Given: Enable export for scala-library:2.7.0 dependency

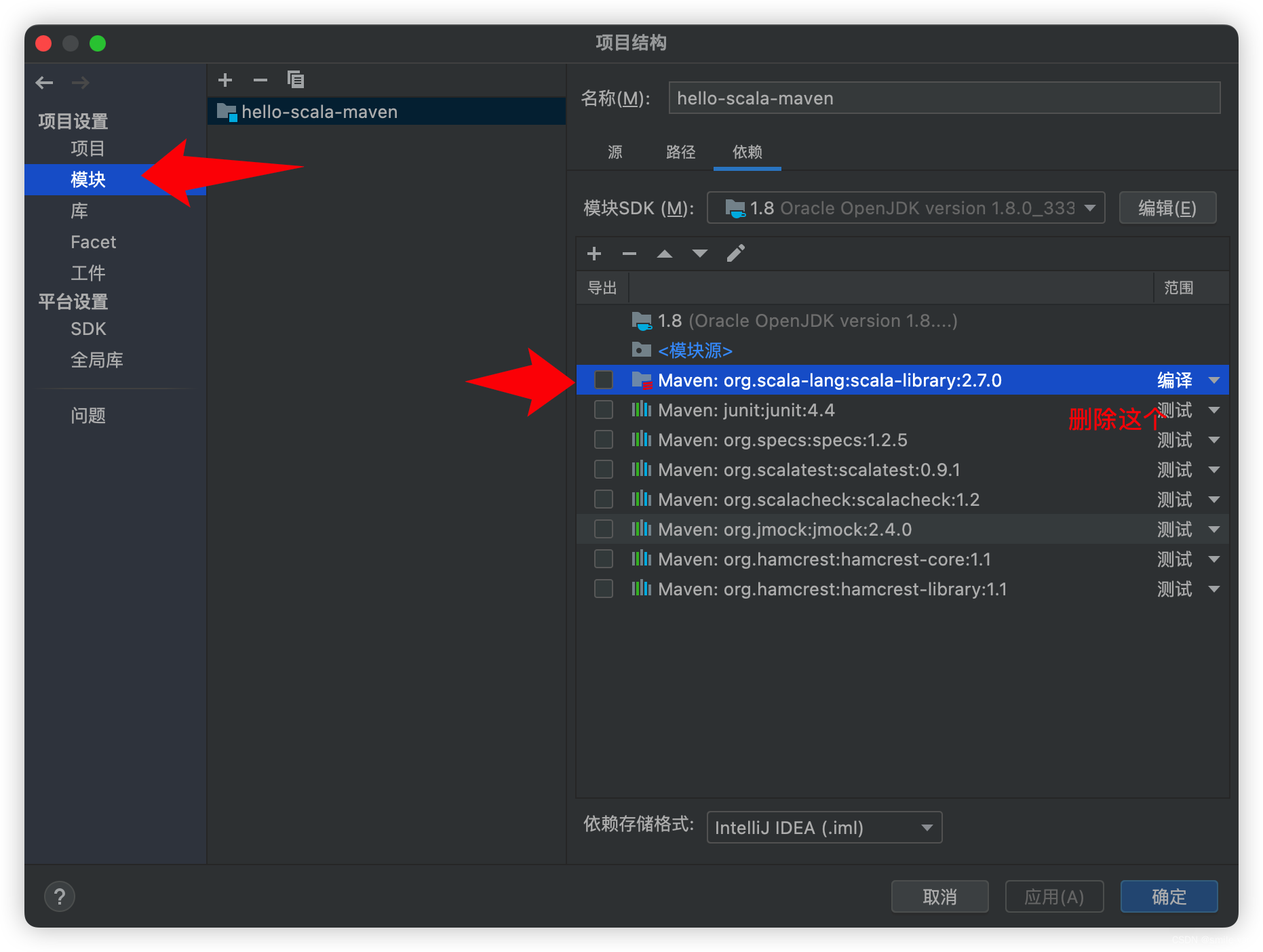Looking at the screenshot, I should click(603, 380).
